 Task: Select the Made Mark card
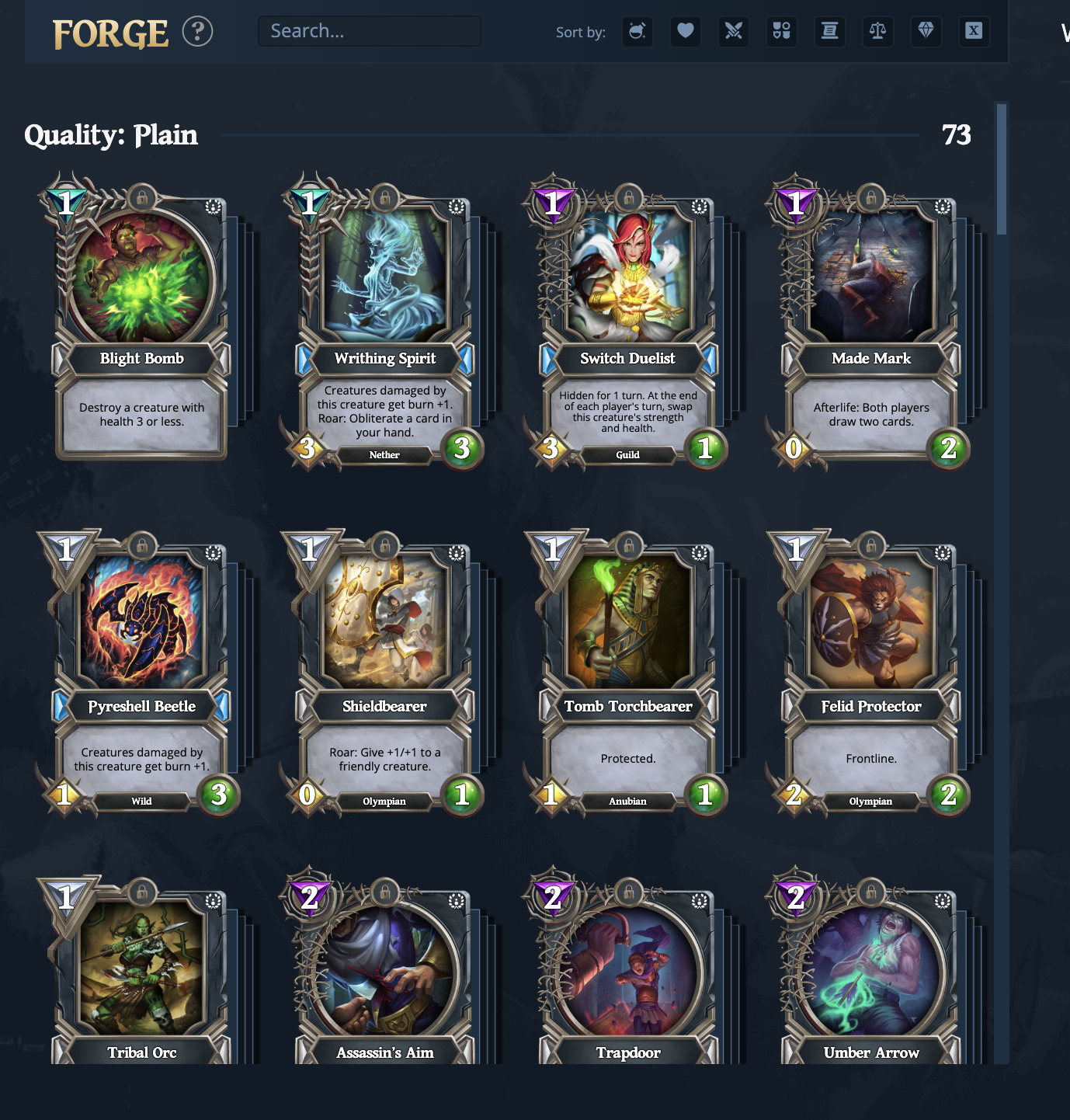tap(871, 322)
